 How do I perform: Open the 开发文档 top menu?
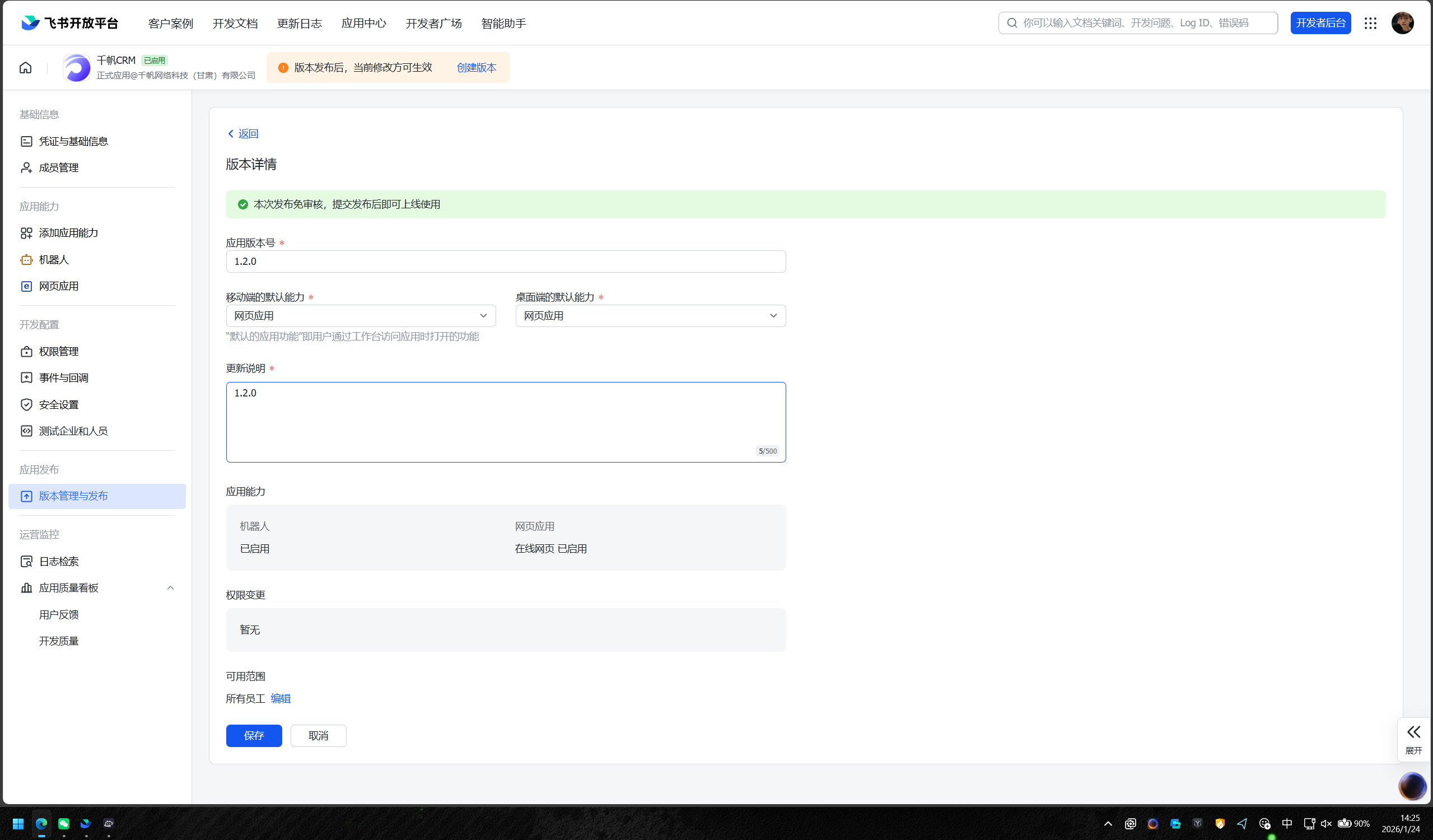coord(235,24)
